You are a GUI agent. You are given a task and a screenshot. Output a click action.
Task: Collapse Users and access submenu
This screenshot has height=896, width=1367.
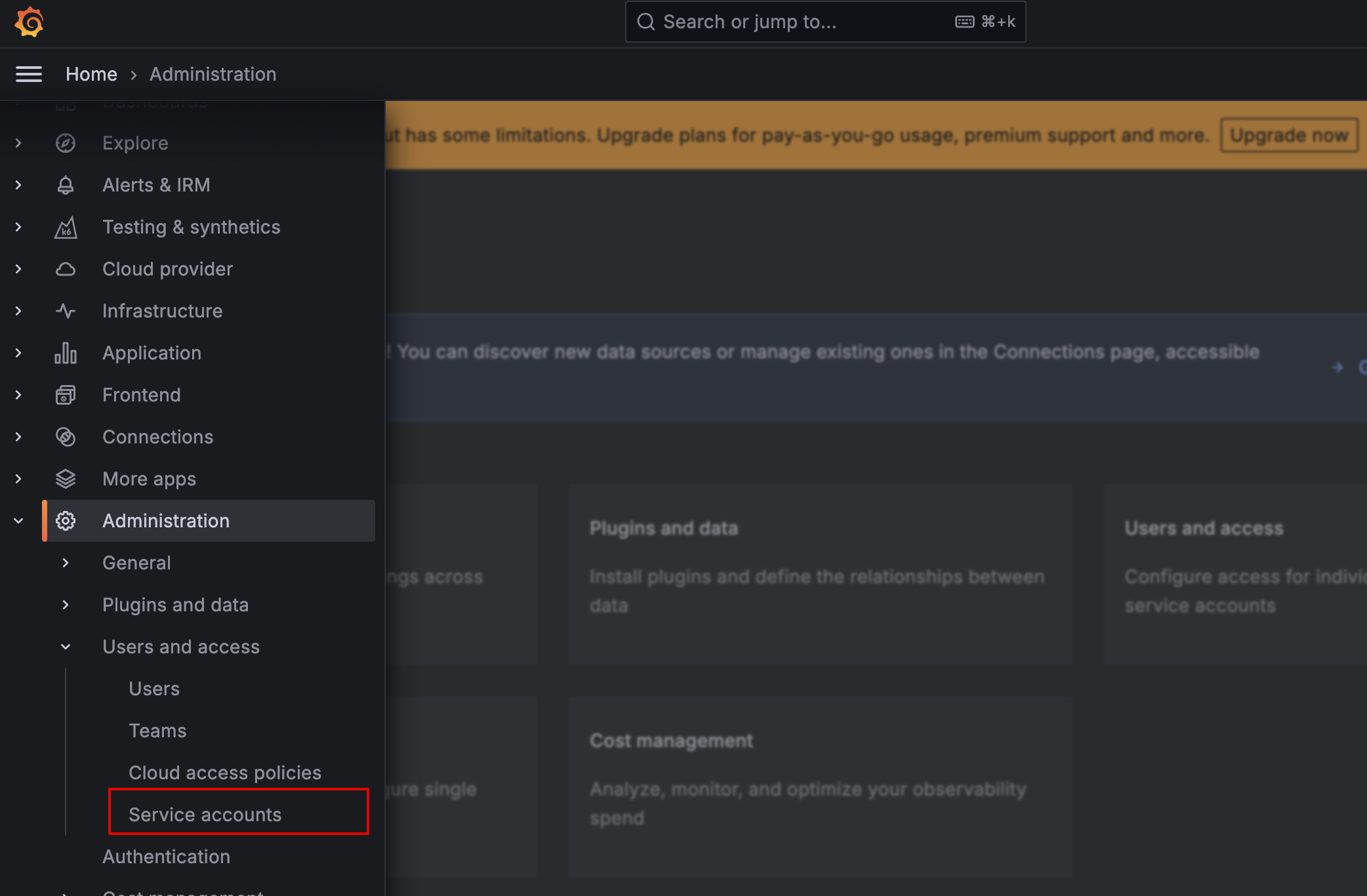pyautogui.click(x=66, y=647)
